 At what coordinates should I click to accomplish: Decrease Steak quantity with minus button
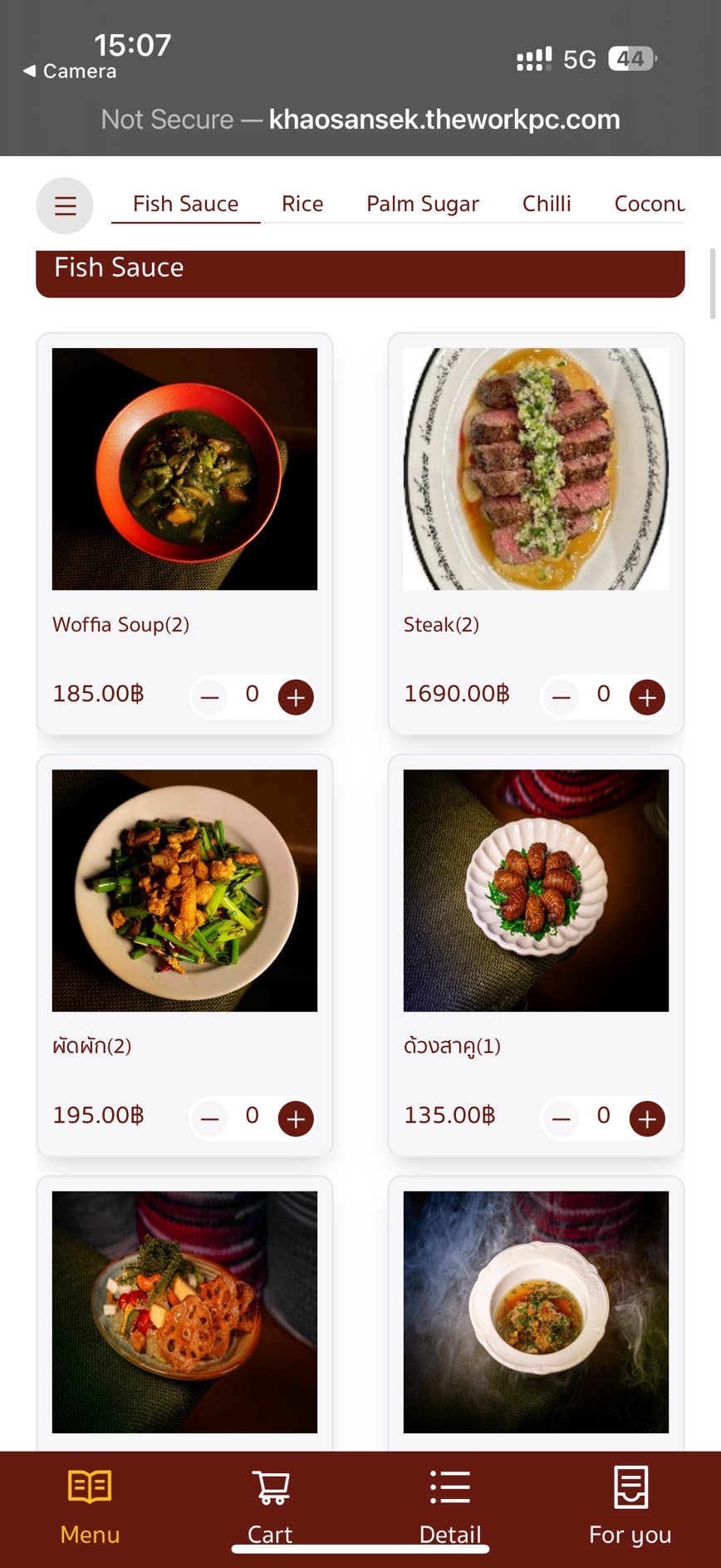[562, 697]
